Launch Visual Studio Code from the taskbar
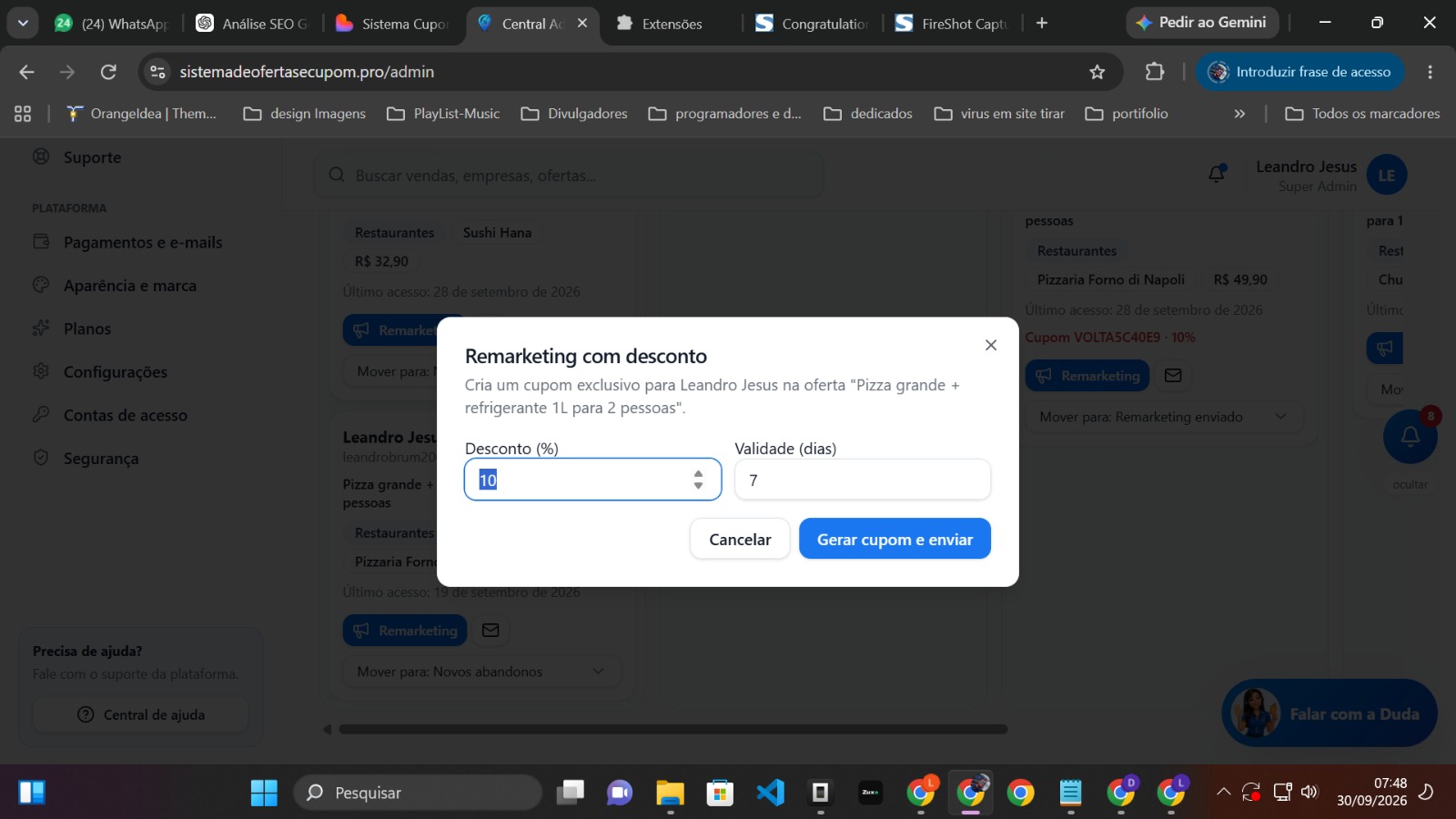 click(x=770, y=793)
